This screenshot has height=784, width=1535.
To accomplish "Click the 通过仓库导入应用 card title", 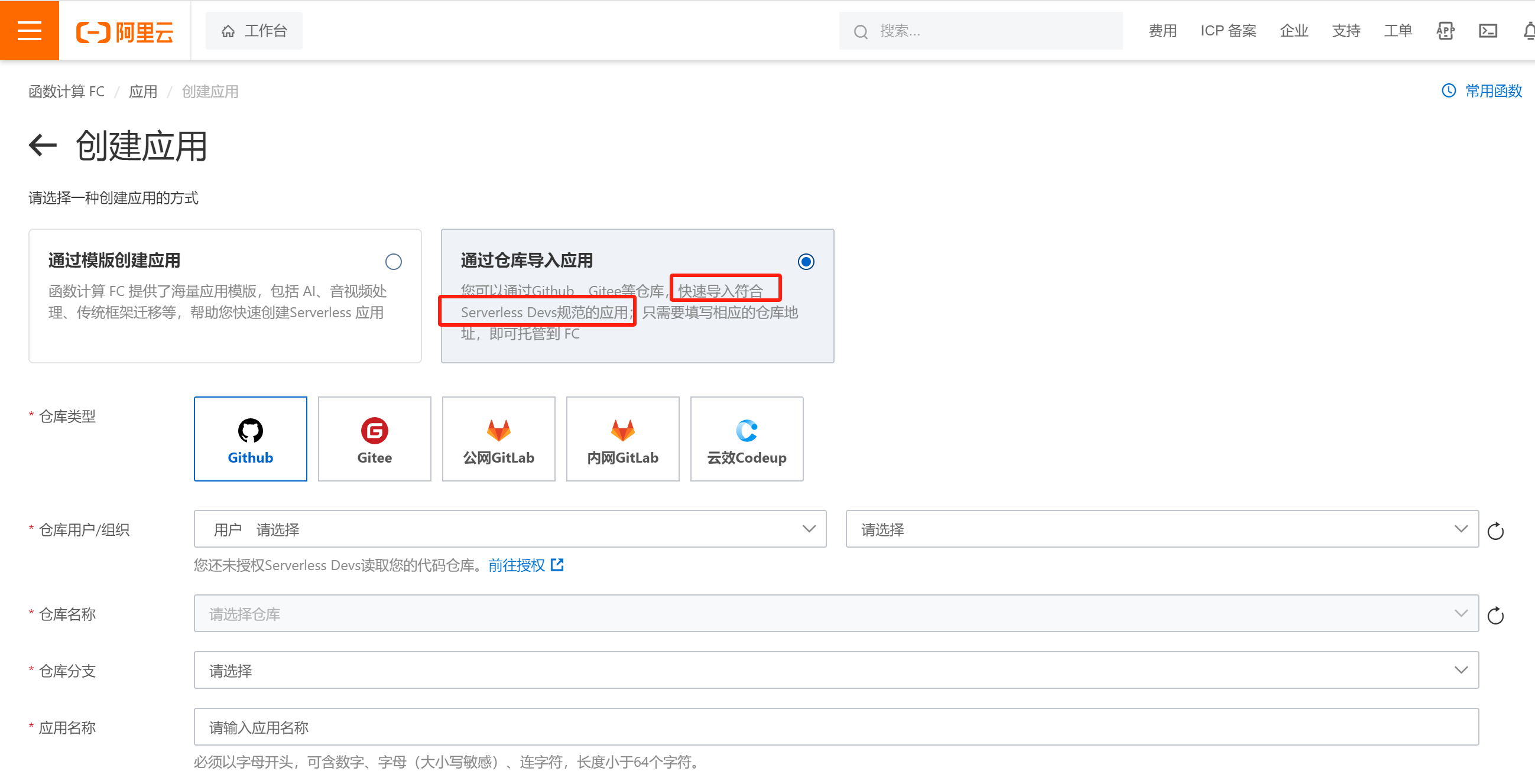I will (527, 261).
